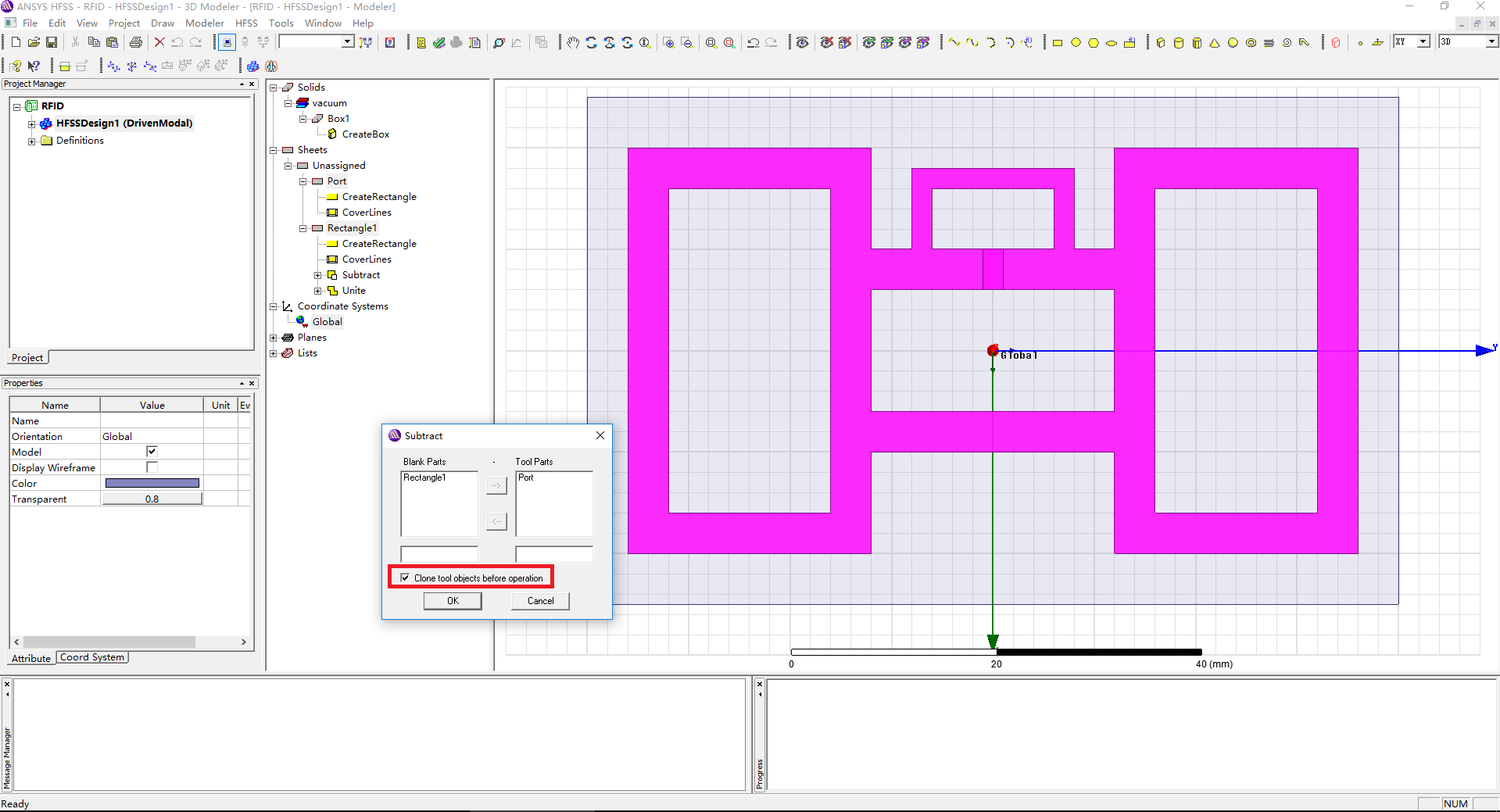The height and width of the screenshot is (812, 1500).
Task: Select the Draw rectangle tool
Action: coord(1057,43)
